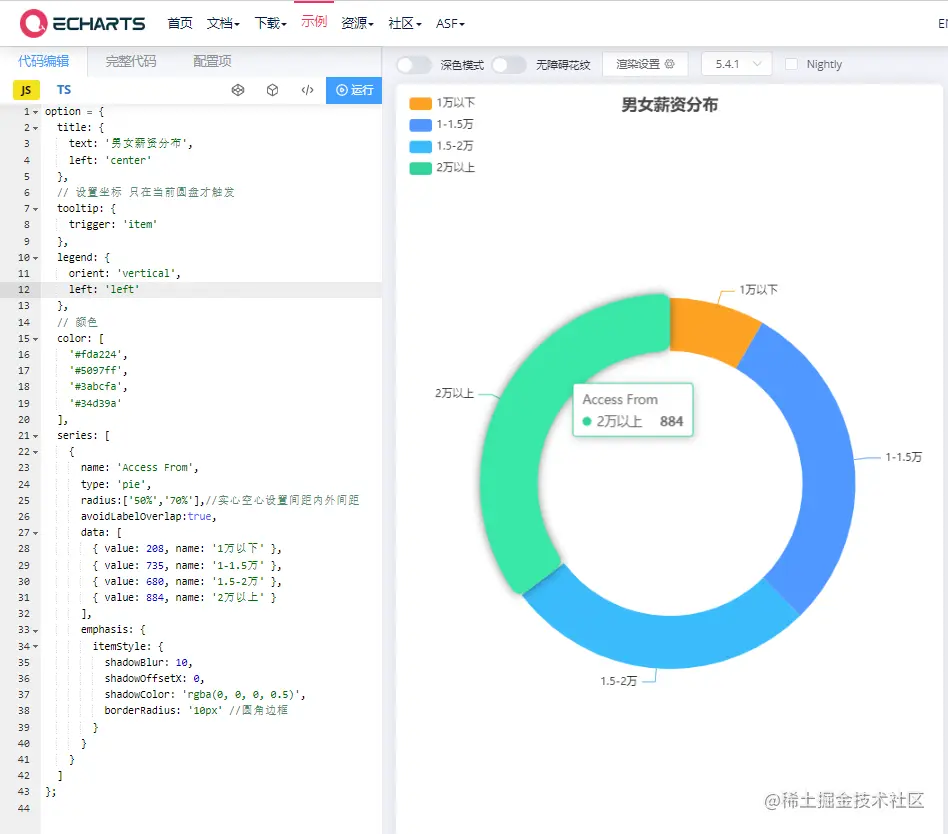
Task: Toggle legend item 1.5-2万 cyan swatch
Action: tap(420, 147)
